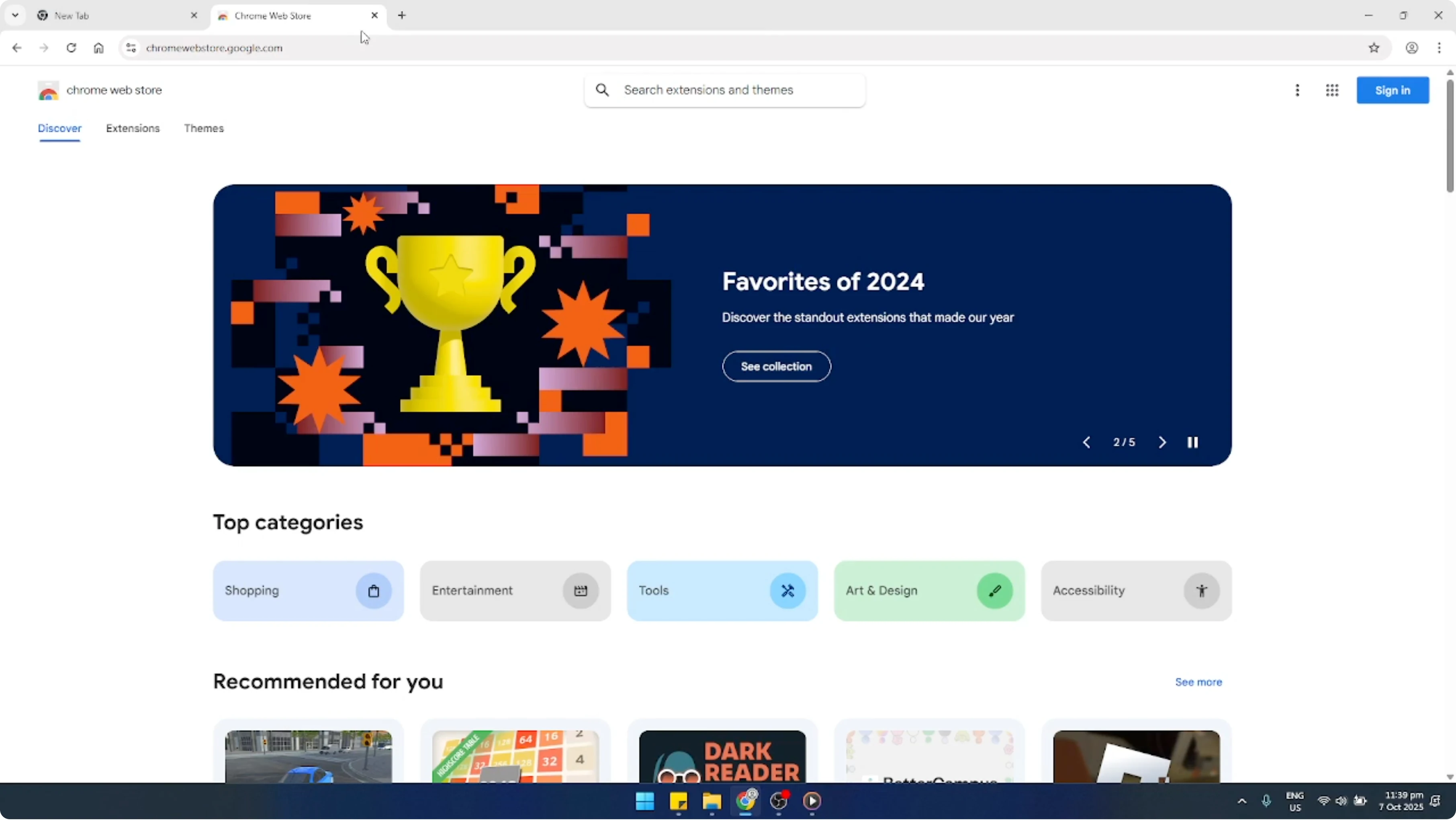
Task: Click the Tools wrench icon
Action: click(787, 591)
